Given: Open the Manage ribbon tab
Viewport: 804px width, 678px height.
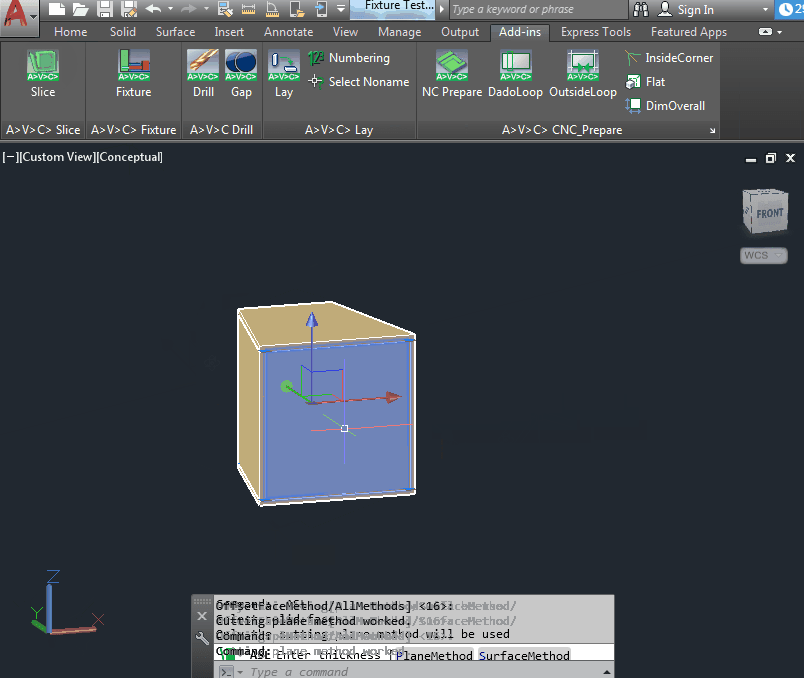Looking at the screenshot, I should [x=399, y=32].
